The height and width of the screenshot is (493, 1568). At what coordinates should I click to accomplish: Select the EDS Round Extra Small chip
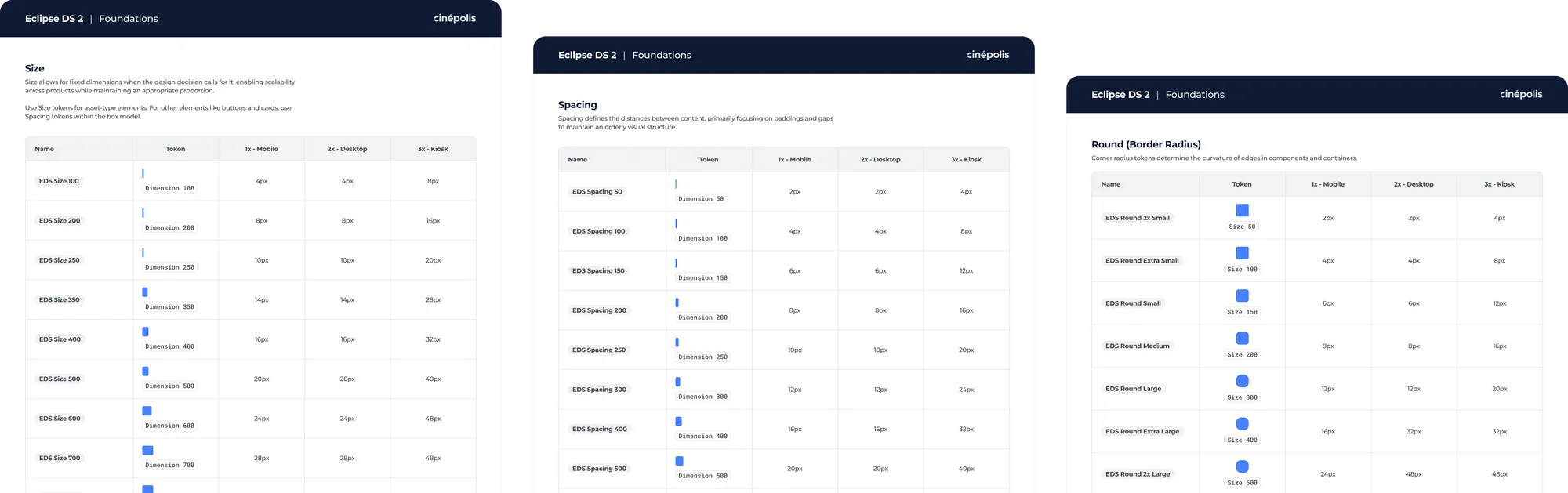point(1142,260)
